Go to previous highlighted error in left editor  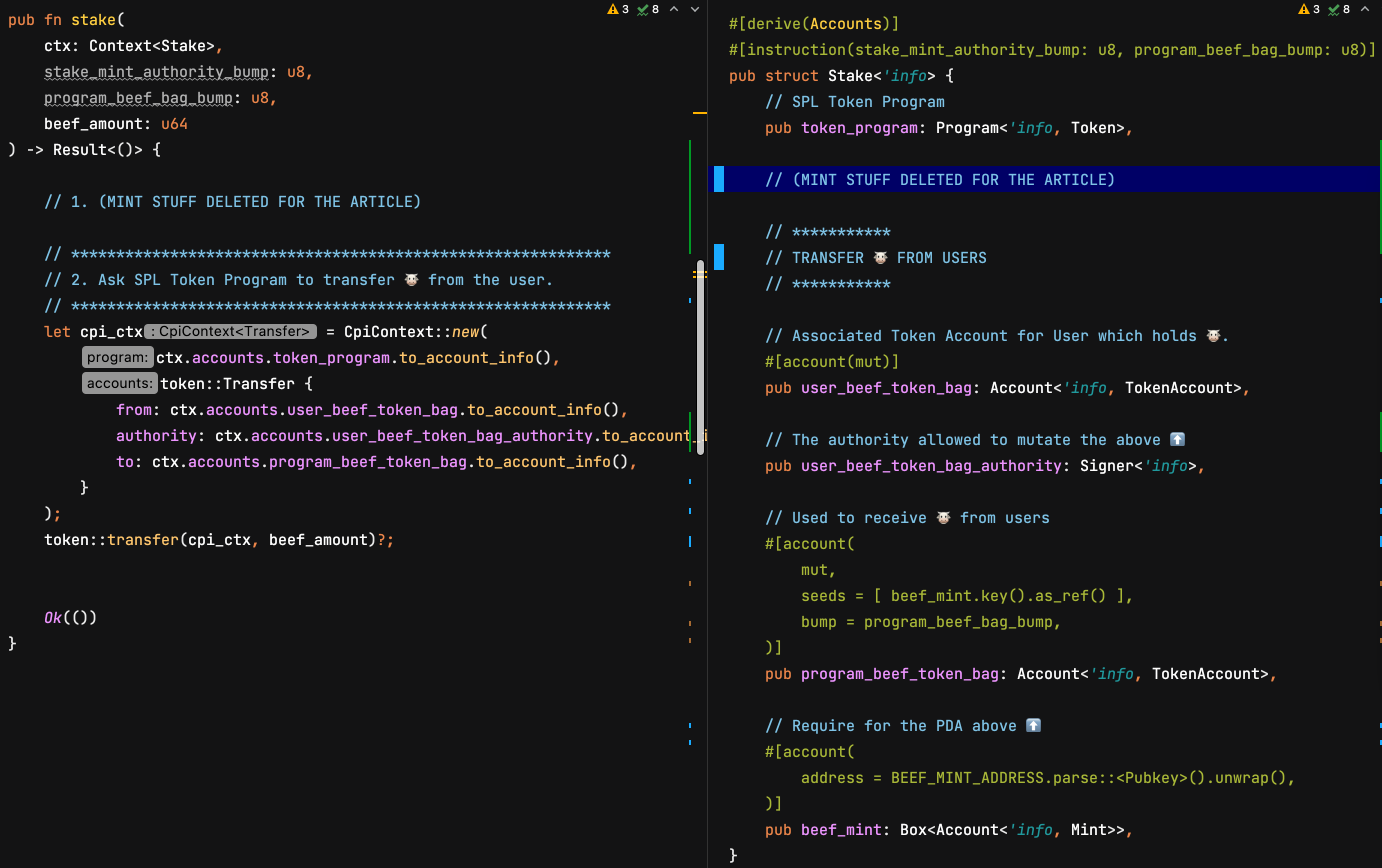(x=674, y=9)
